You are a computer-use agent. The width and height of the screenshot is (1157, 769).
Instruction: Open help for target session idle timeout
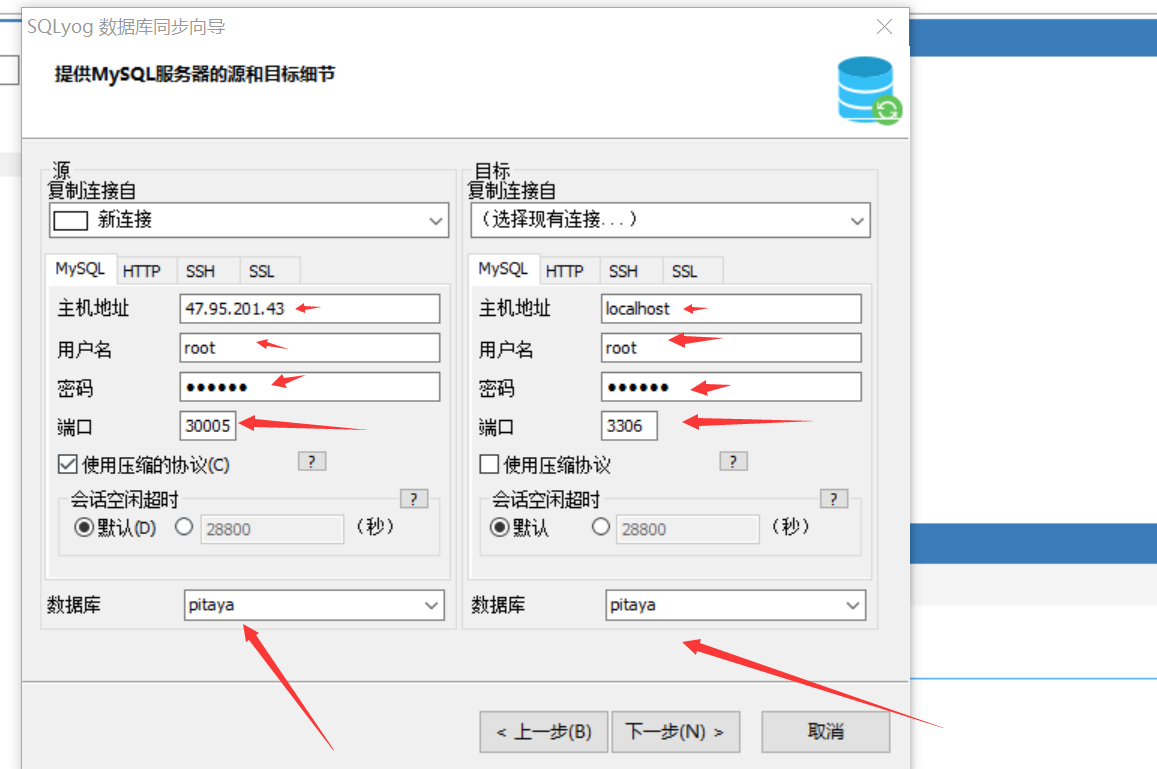coord(834,499)
